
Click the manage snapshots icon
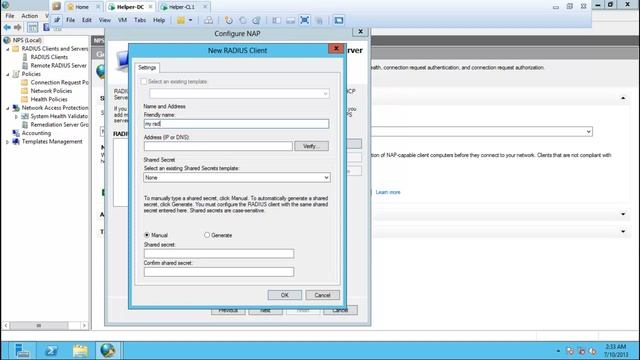[x=256, y=20]
